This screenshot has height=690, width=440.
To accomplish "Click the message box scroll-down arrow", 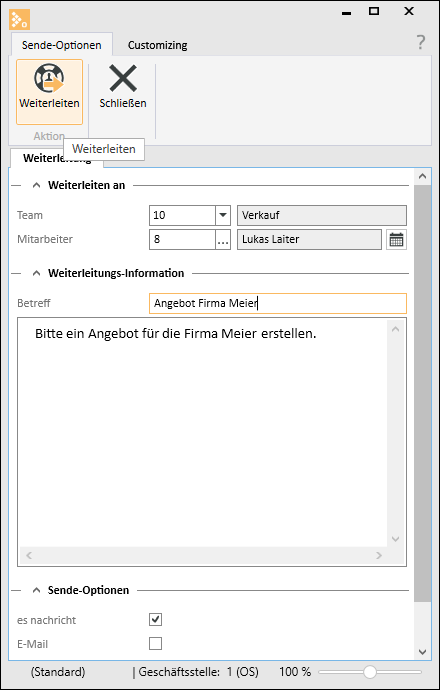I will point(395,539).
